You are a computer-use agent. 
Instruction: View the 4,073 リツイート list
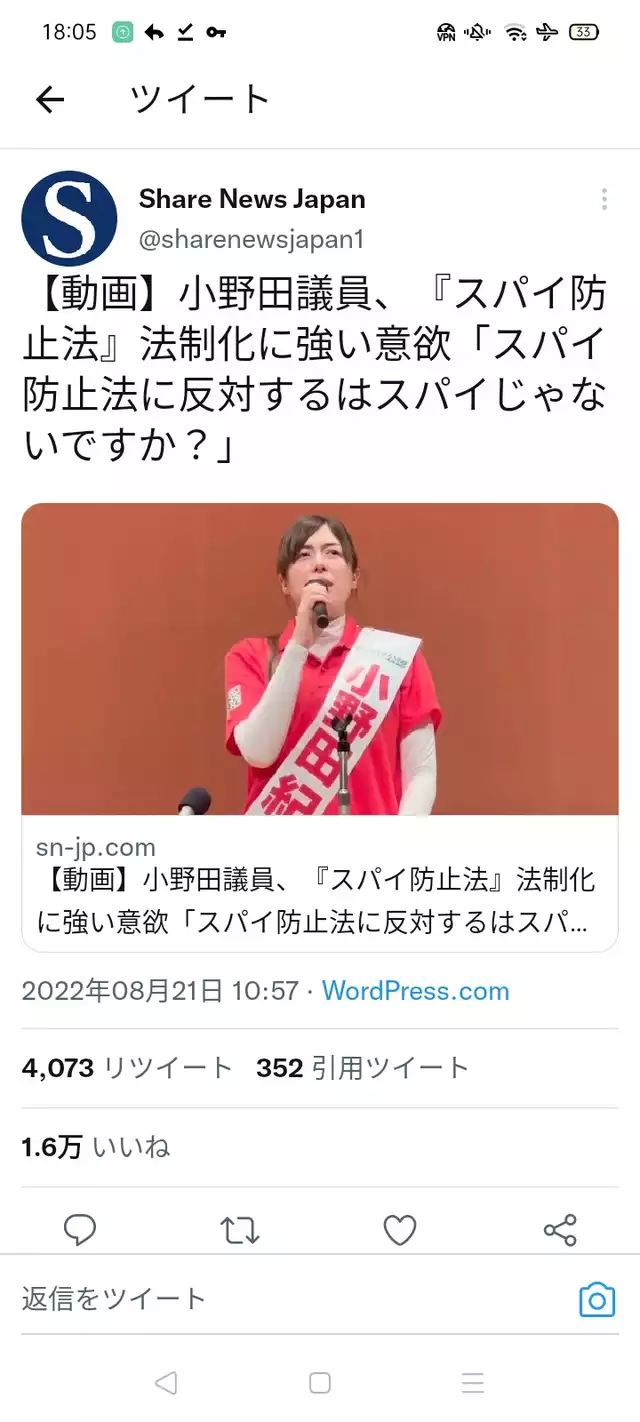point(127,1068)
